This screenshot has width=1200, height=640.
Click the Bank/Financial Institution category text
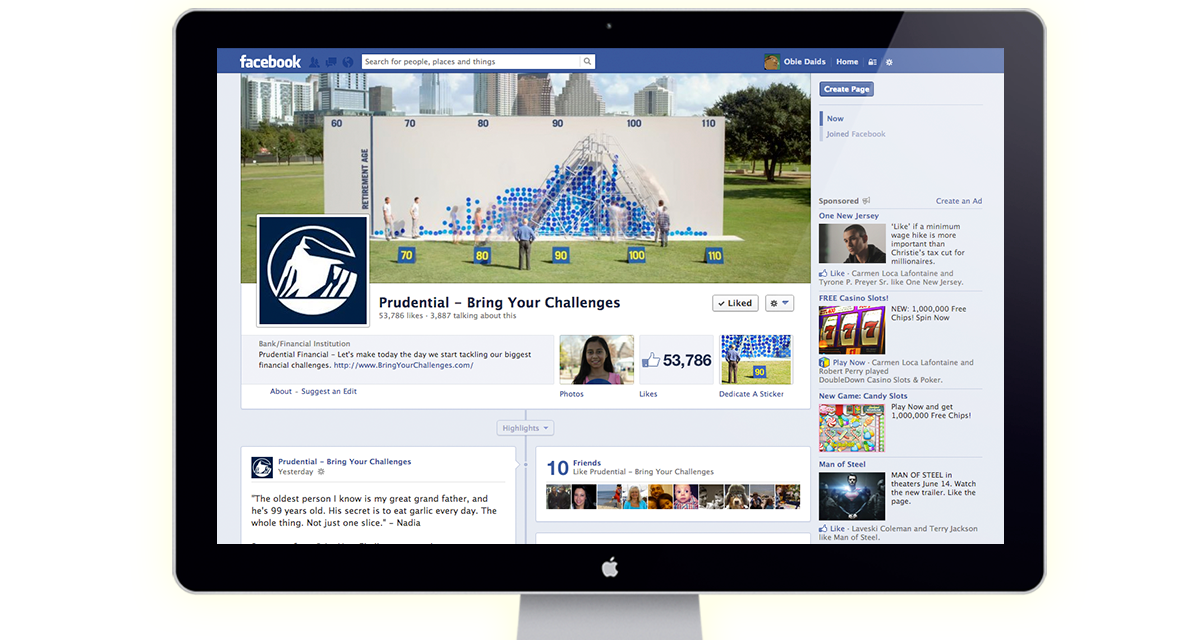coord(305,344)
